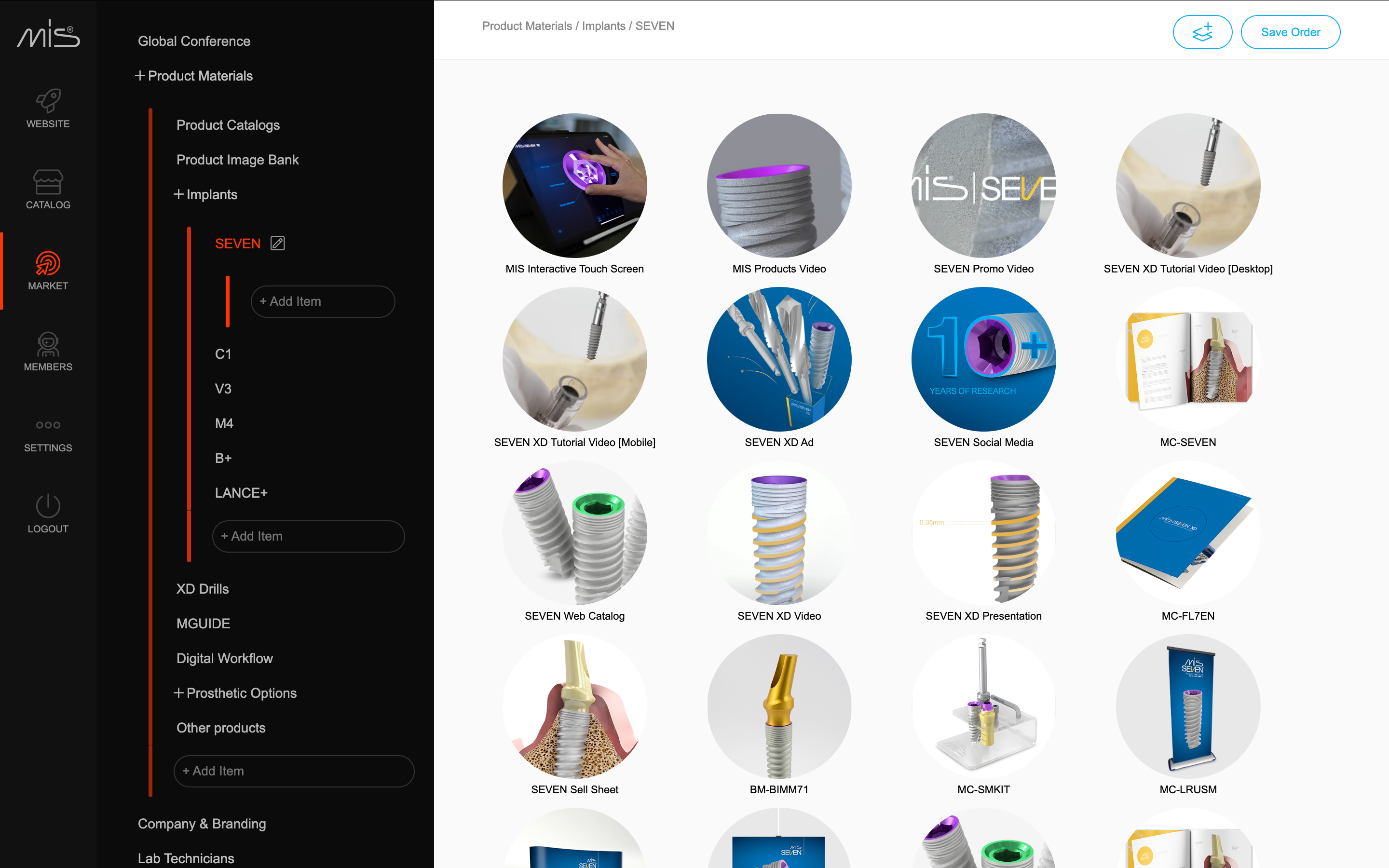Open SEVEN XD Tutorial Video [Mobile] thumbnail

point(574,359)
